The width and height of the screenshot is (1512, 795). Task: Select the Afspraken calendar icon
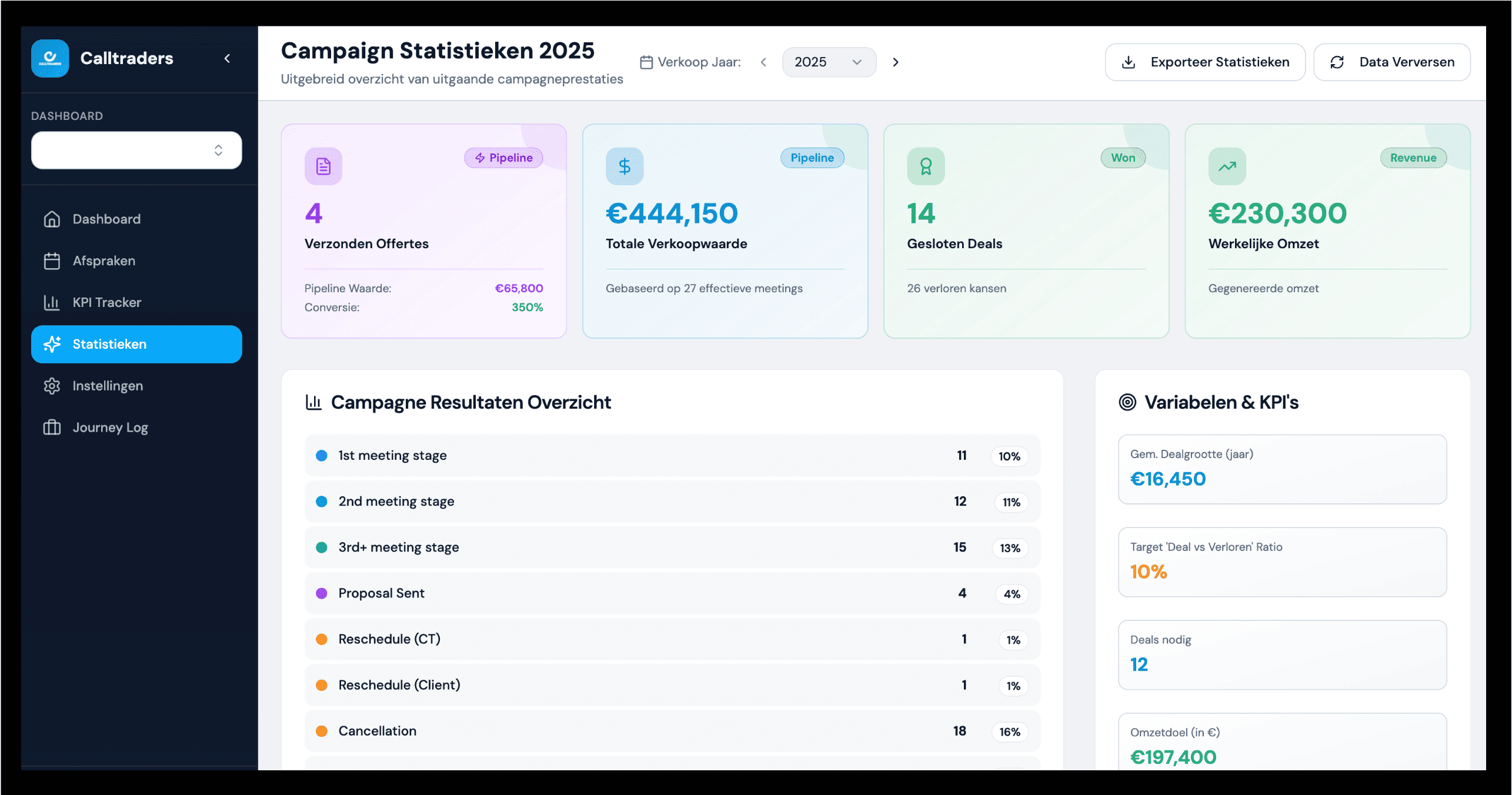(52, 260)
